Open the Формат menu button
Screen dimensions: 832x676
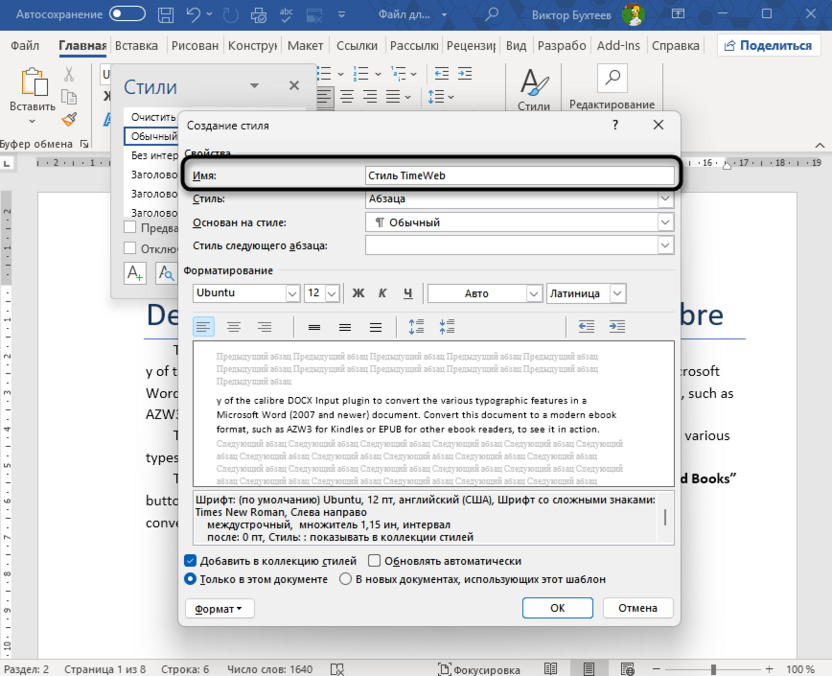click(x=219, y=608)
